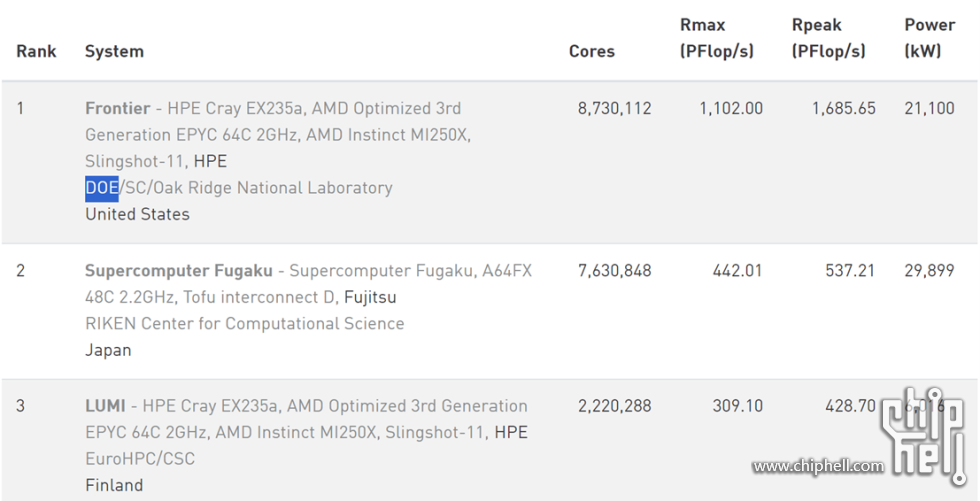Click Frontier's core count 8,730,112
The width and height of the screenshot is (980, 501).
pyautogui.click(x=614, y=108)
